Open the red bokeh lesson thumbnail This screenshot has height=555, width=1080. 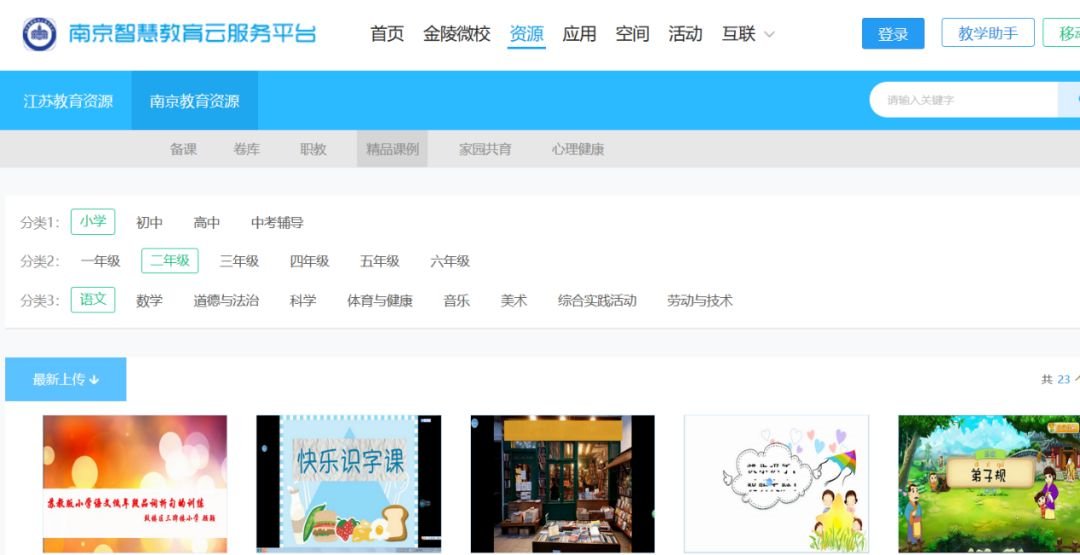click(135, 484)
